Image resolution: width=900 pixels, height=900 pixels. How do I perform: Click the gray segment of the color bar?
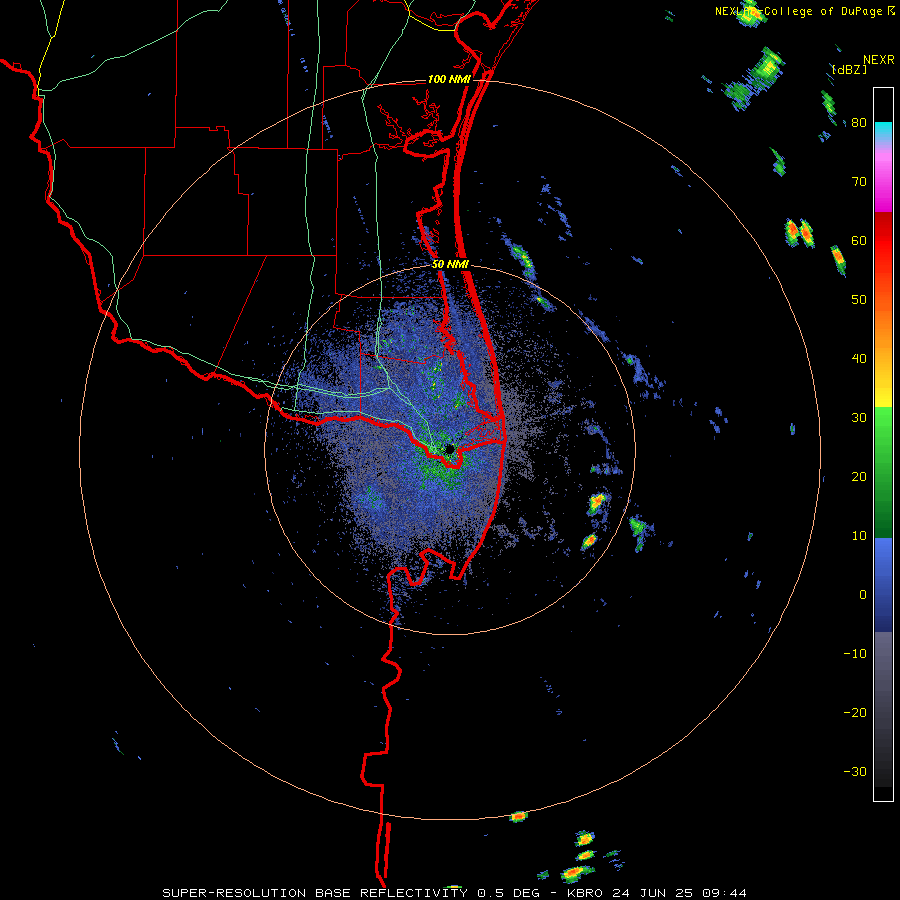[883, 677]
